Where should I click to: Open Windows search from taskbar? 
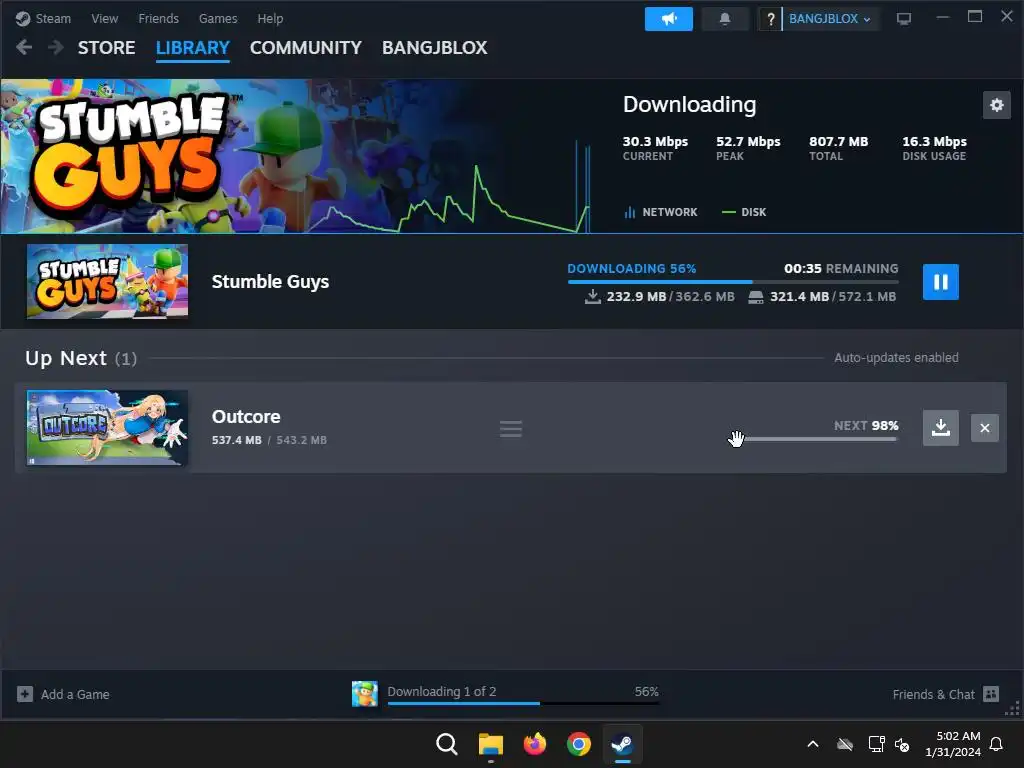pos(447,744)
